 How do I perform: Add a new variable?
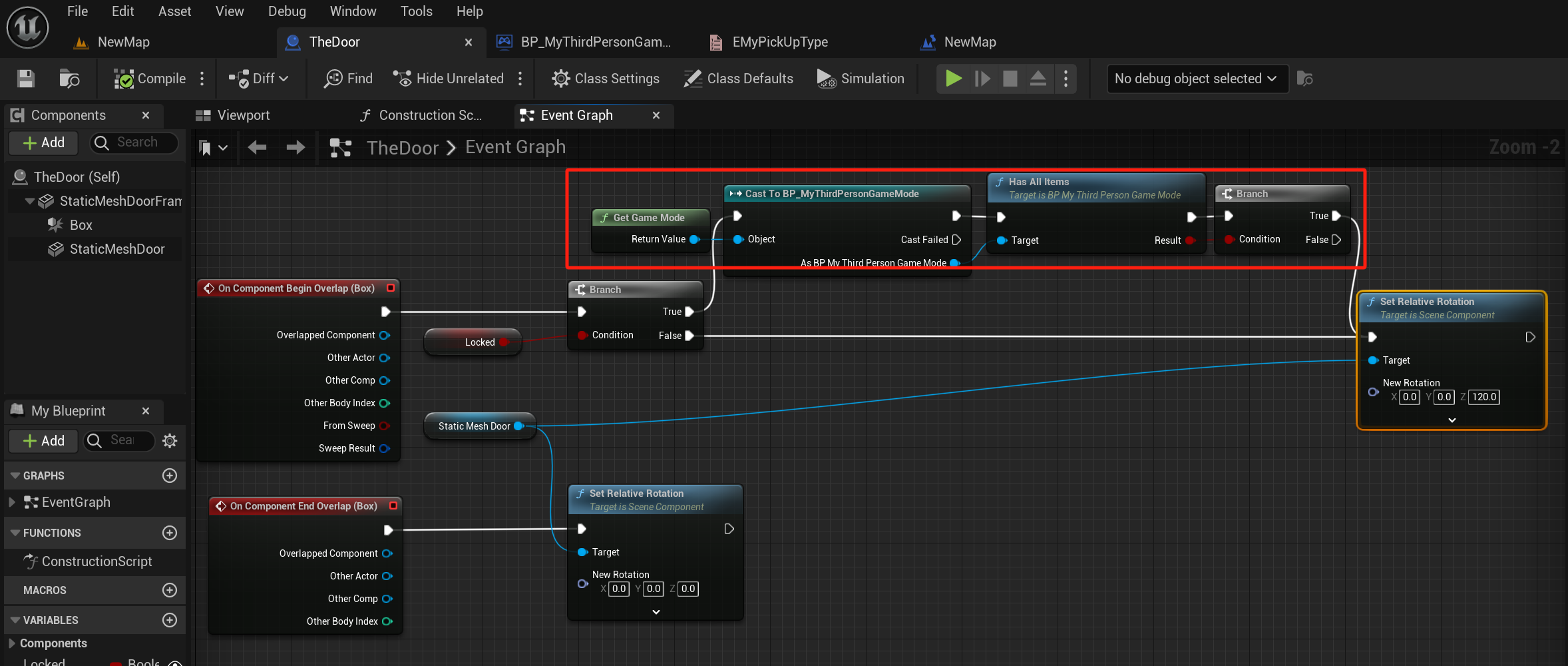coord(170,620)
